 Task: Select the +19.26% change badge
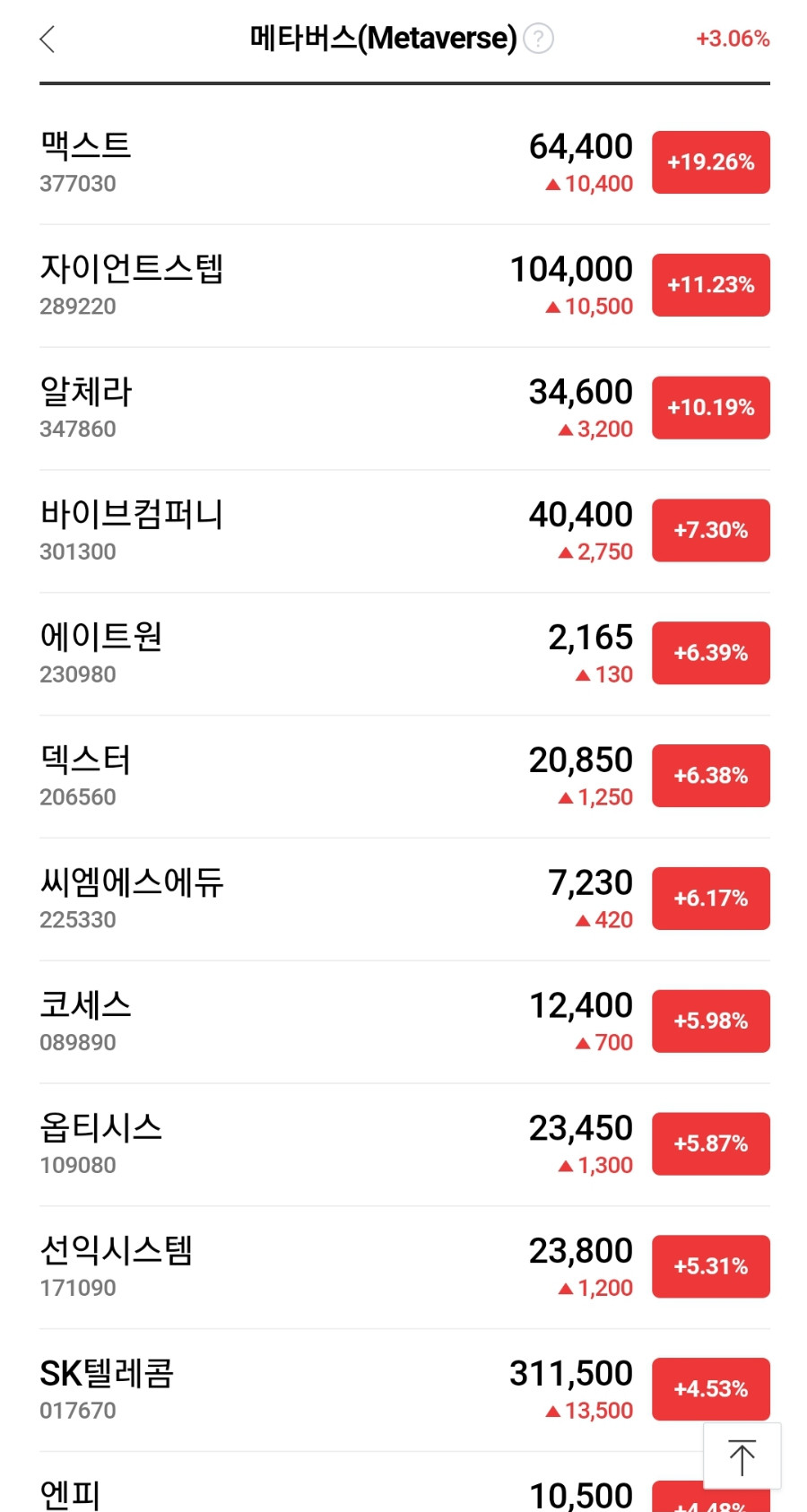tap(711, 162)
